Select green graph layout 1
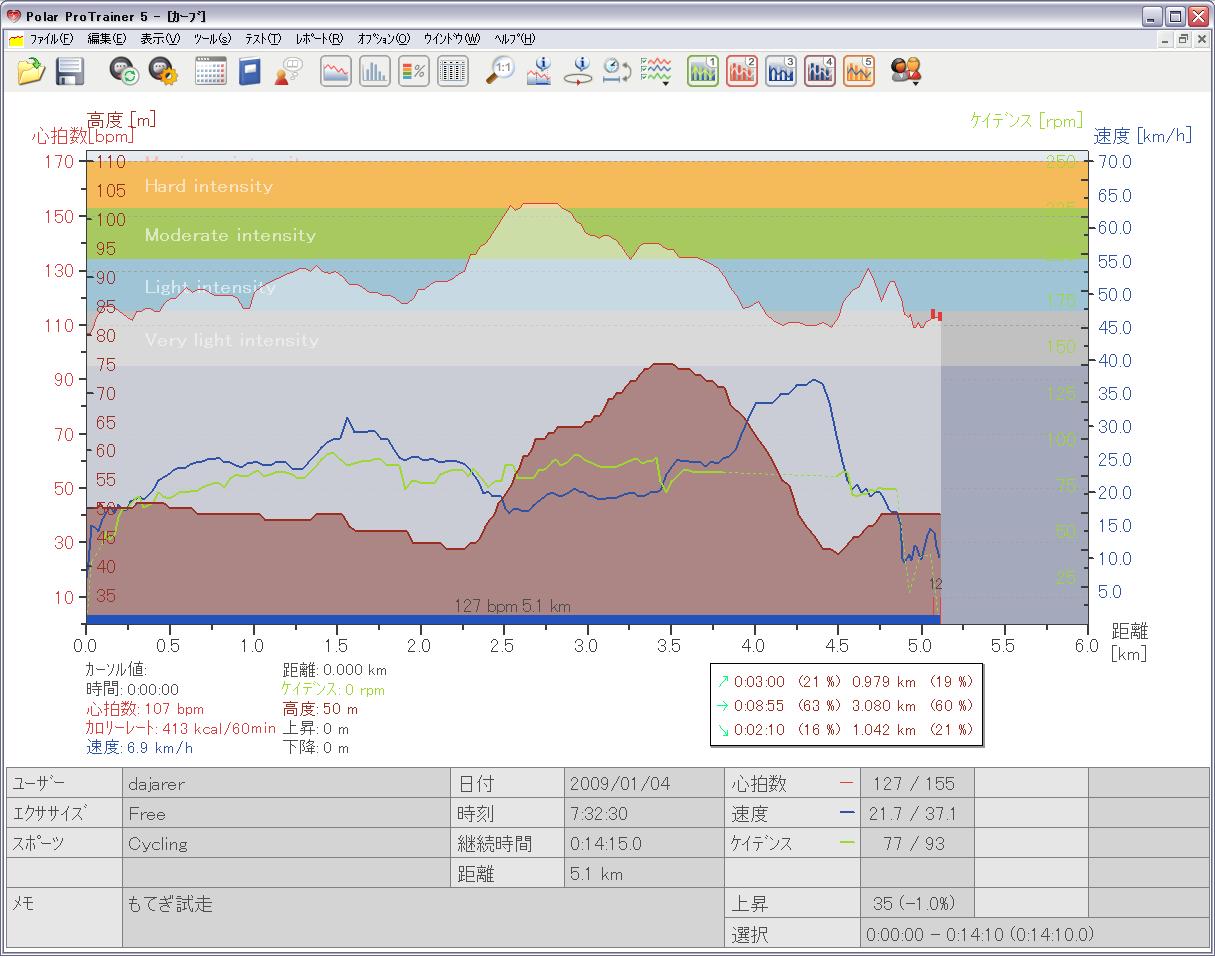This screenshot has height=958, width=1215. pyautogui.click(x=703, y=71)
